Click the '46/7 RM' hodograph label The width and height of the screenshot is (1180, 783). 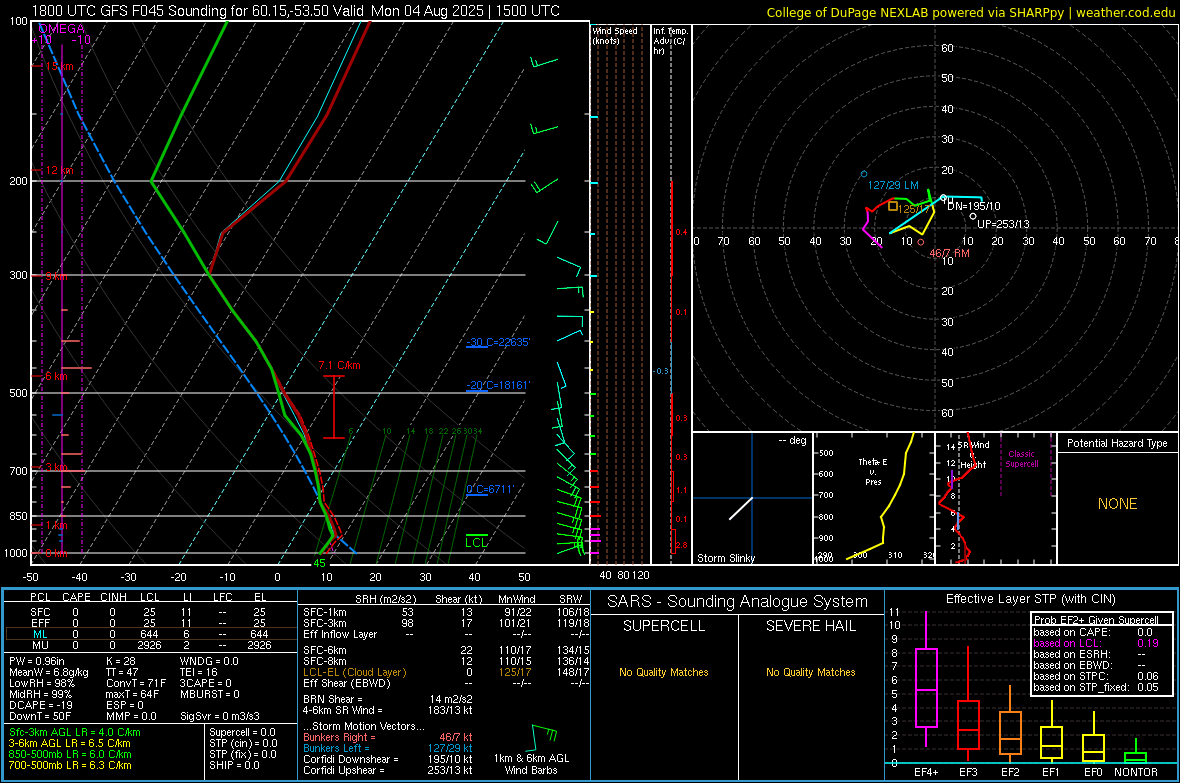coord(949,254)
